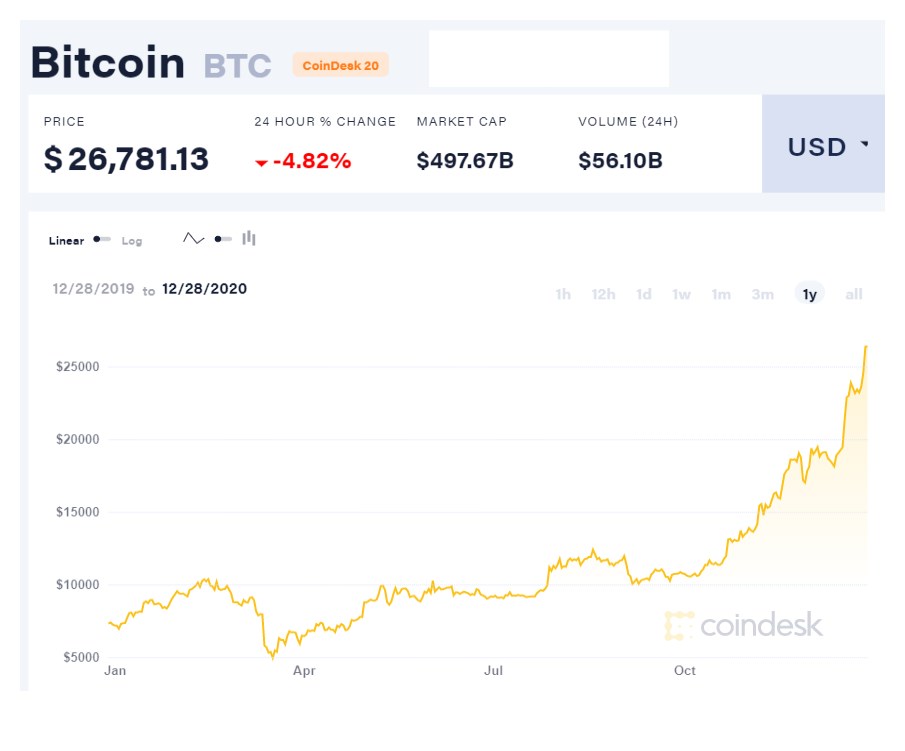Select the line chart icon
The image size is (905, 751).
coord(193,238)
